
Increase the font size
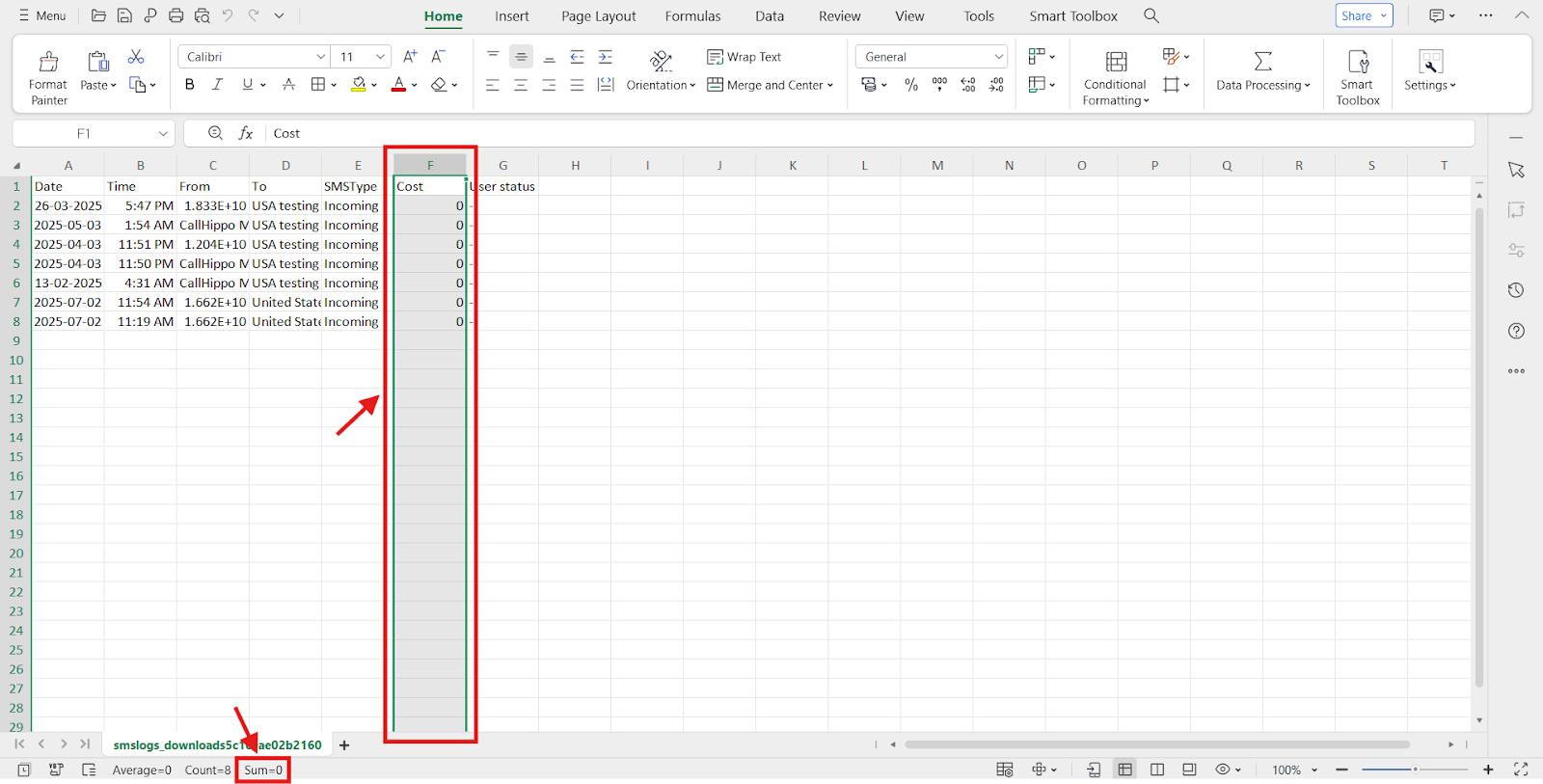tap(410, 57)
